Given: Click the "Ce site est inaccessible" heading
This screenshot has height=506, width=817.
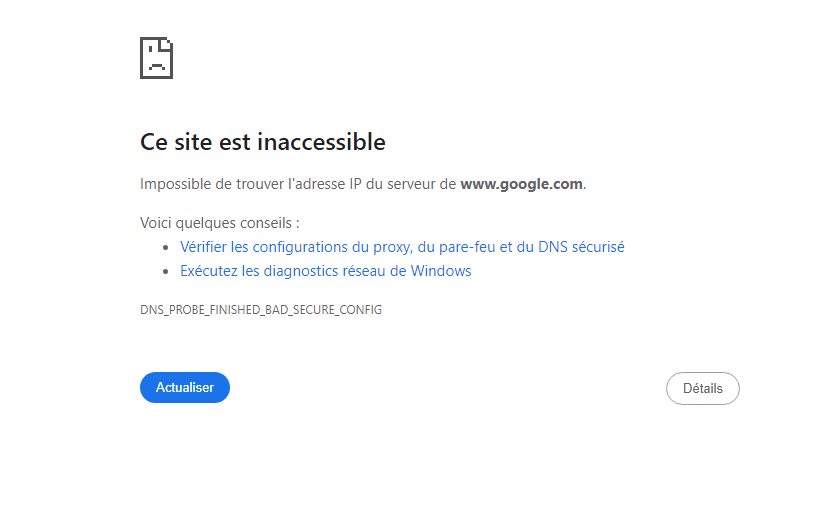Looking at the screenshot, I should pyautogui.click(x=263, y=142).
